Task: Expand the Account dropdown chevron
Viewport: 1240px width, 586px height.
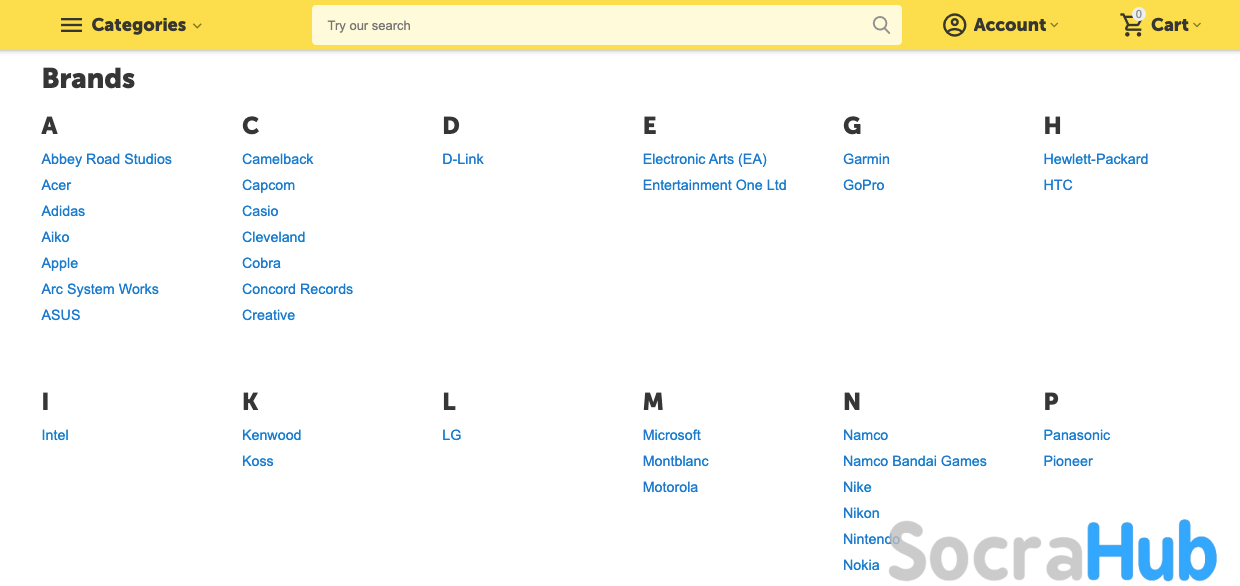Action: coord(1055,26)
